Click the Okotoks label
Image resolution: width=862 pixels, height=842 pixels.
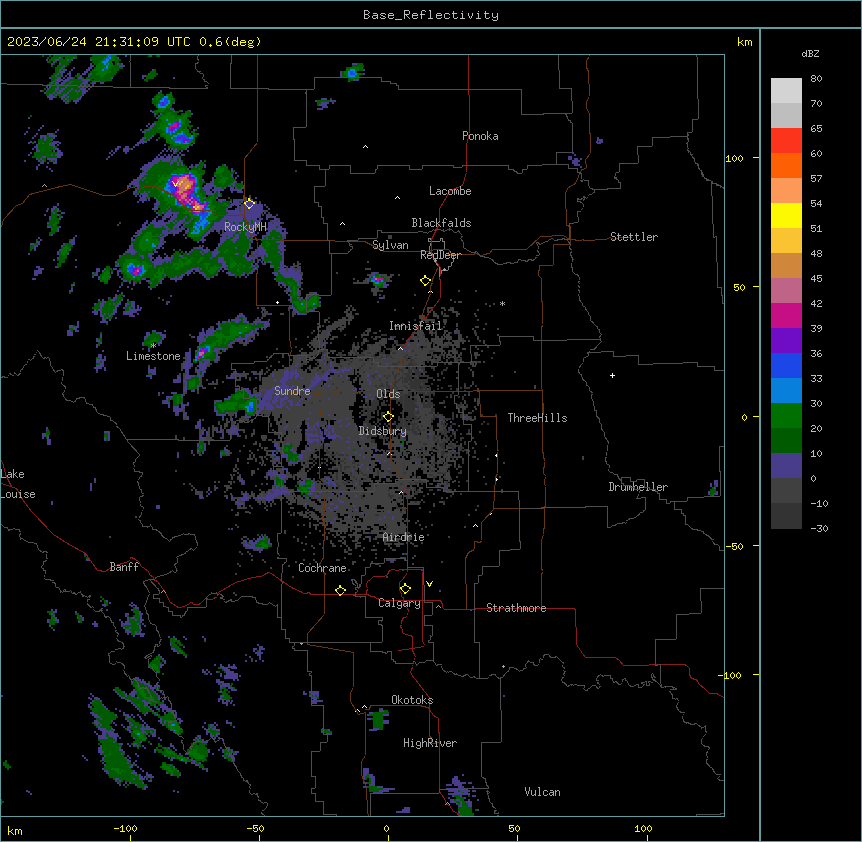point(412,700)
